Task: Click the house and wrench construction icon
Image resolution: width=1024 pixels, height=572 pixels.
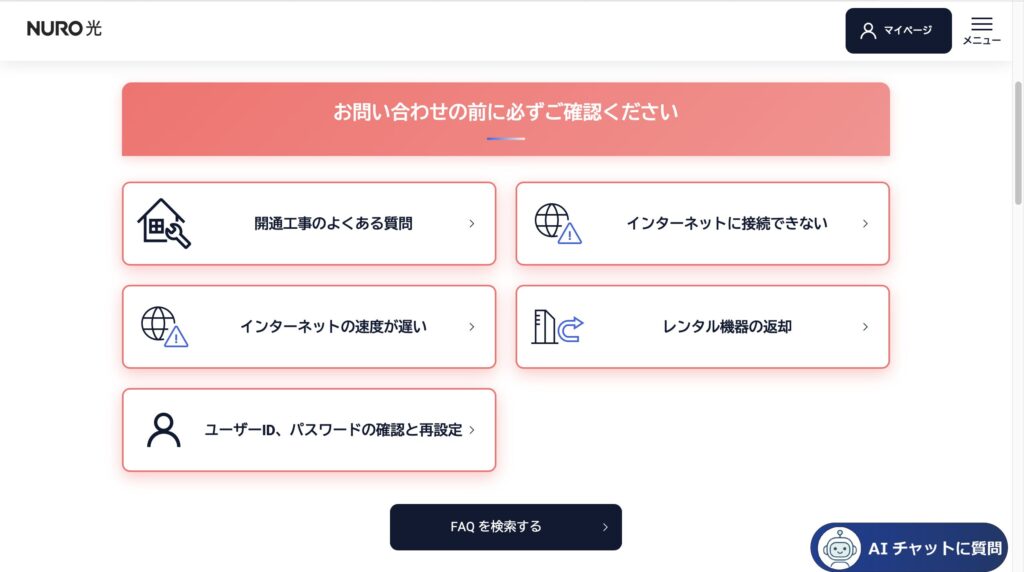Action: pyautogui.click(x=163, y=223)
